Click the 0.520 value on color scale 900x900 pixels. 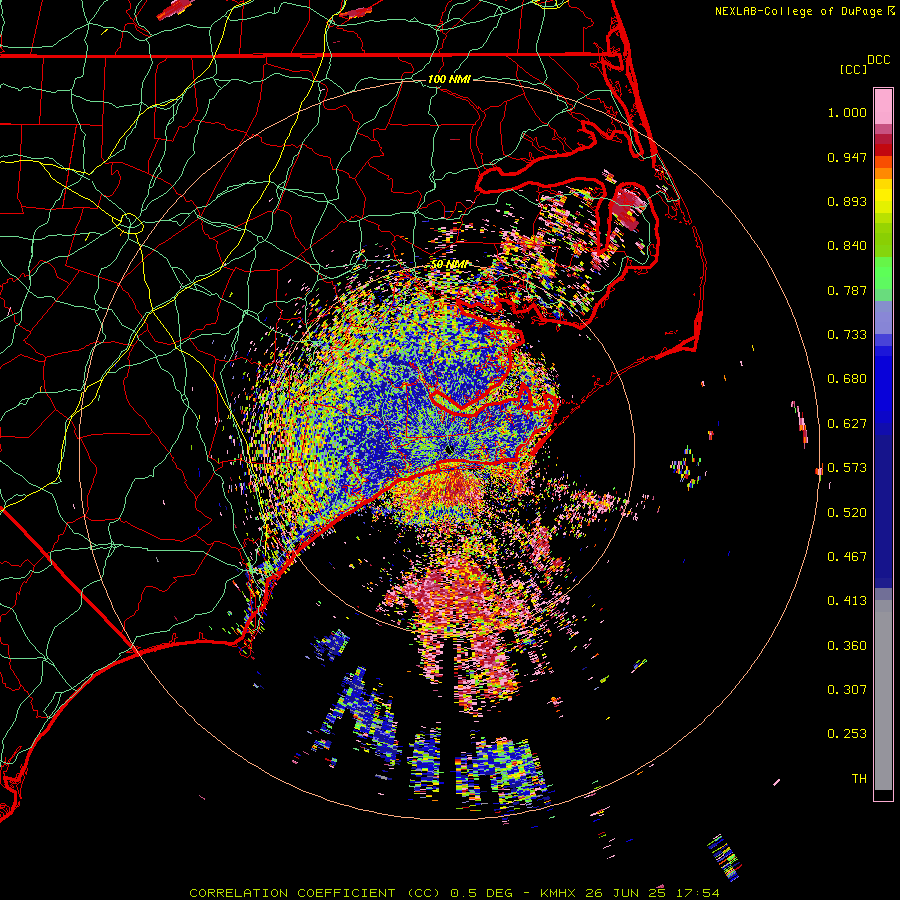847,513
